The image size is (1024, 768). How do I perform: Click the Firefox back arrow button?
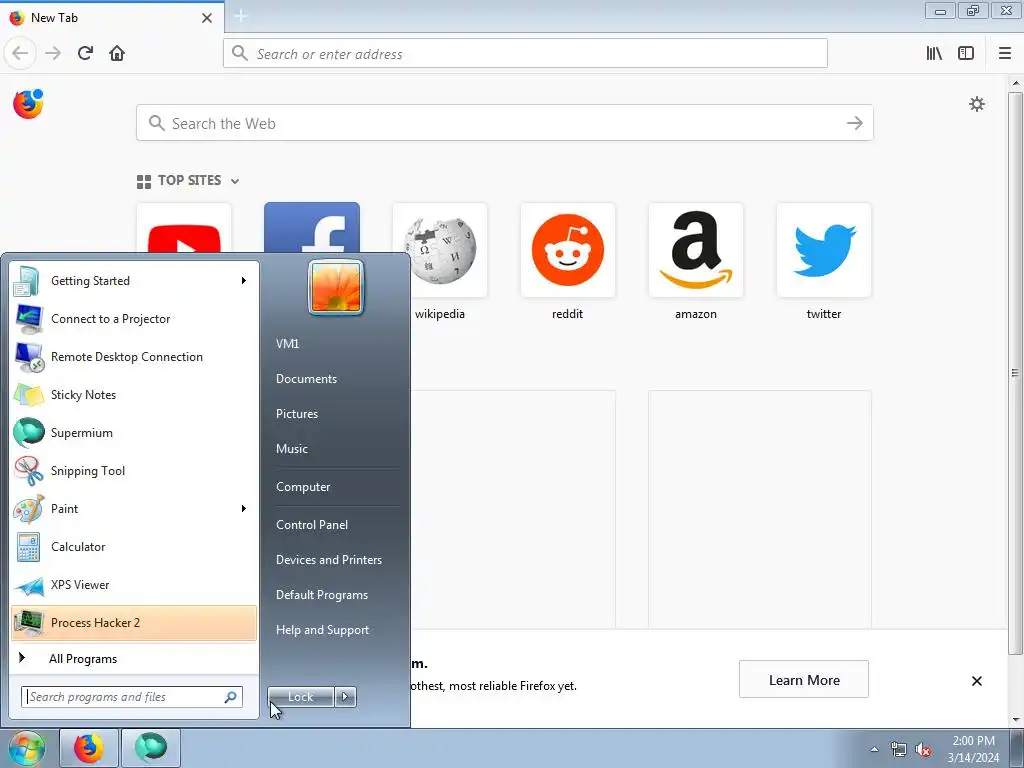tap(20, 53)
